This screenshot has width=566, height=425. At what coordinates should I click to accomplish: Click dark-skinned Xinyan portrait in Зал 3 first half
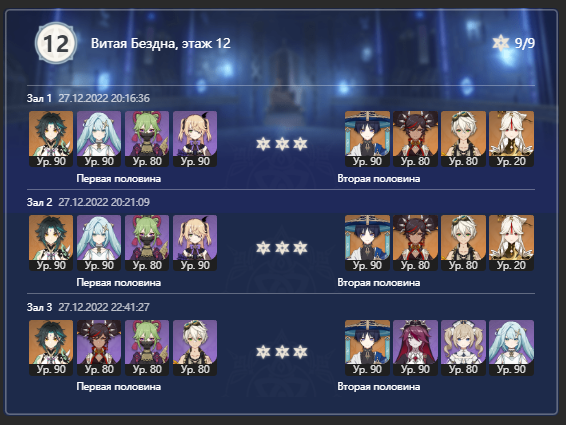[99, 347]
